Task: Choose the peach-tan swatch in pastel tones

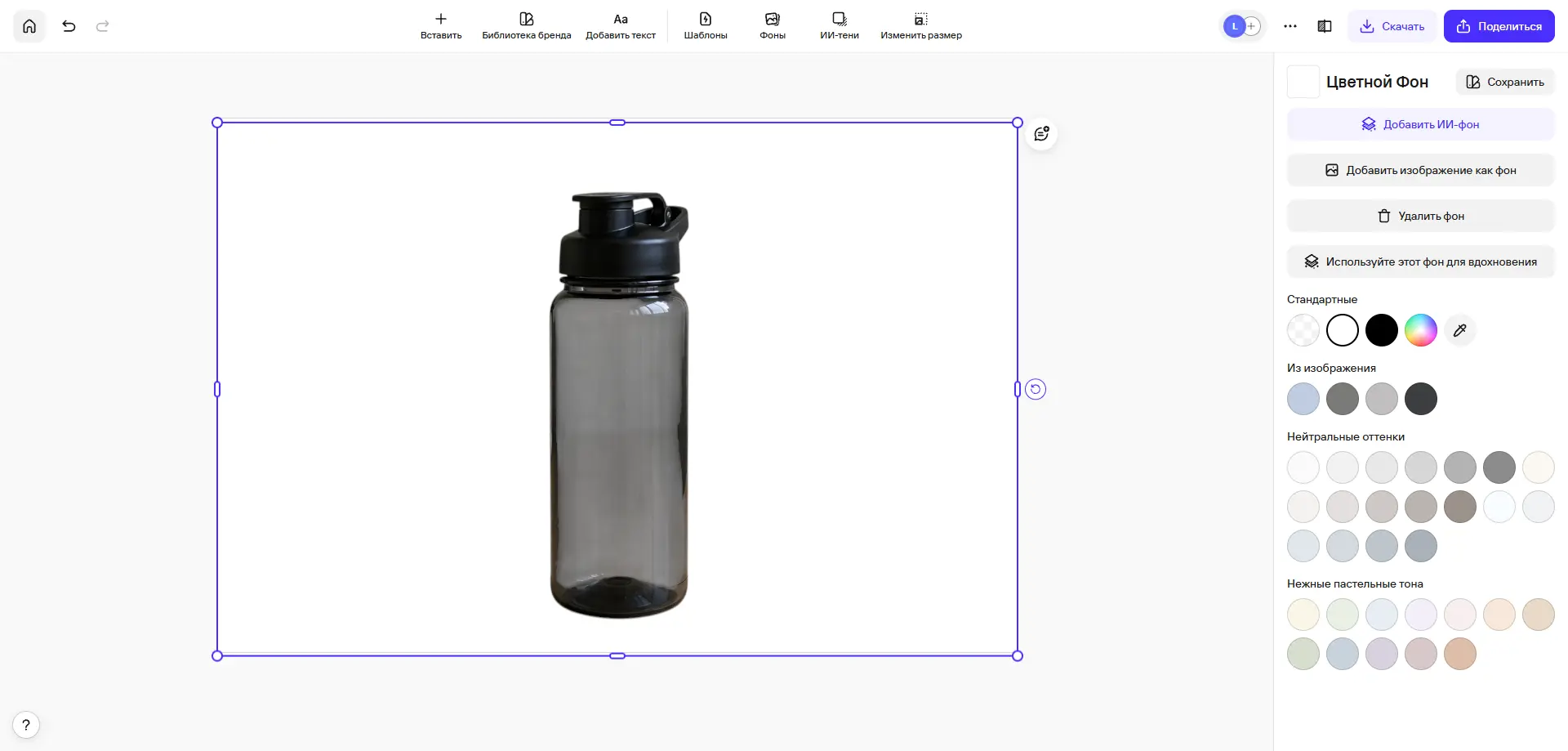Action: tap(1460, 654)
